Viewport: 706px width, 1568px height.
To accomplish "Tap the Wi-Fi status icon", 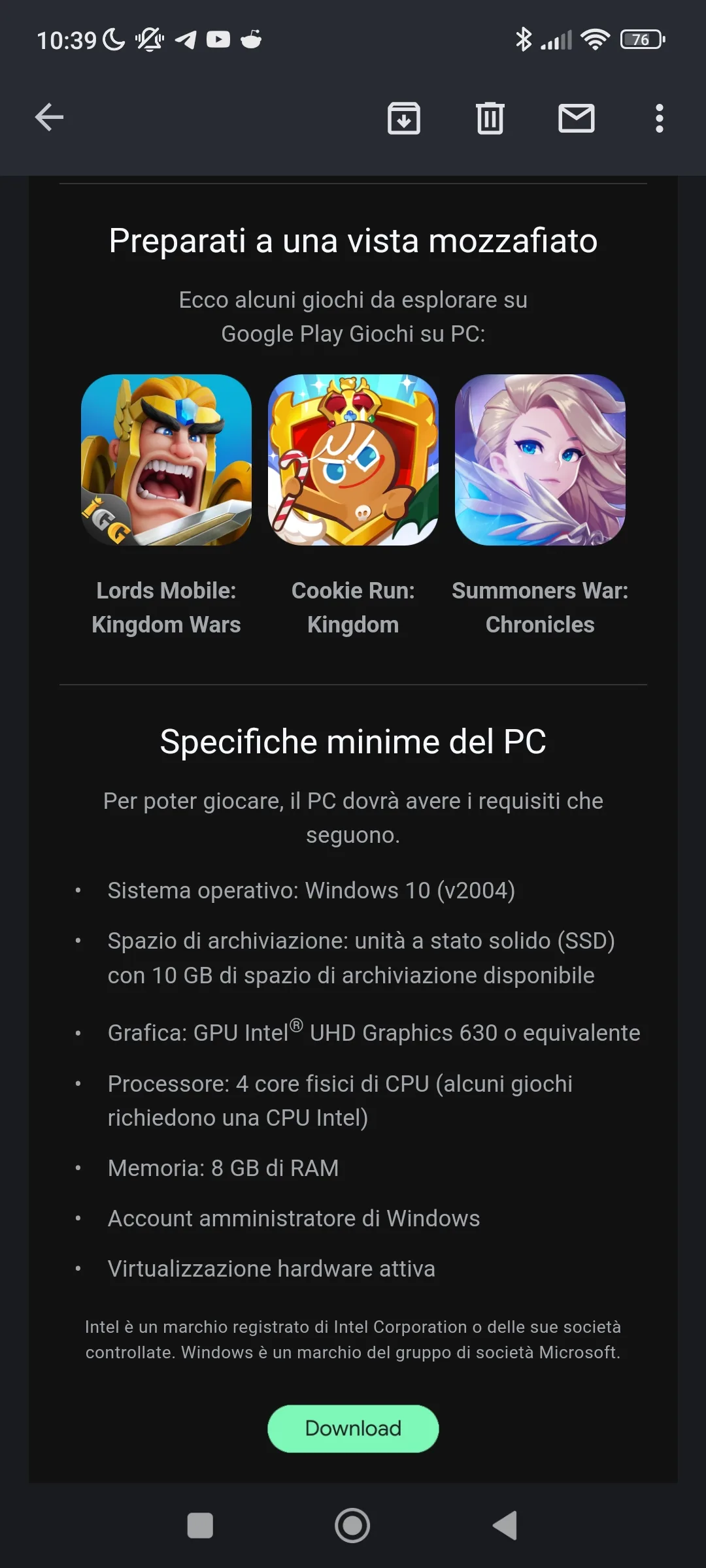I will coord(595,40).
